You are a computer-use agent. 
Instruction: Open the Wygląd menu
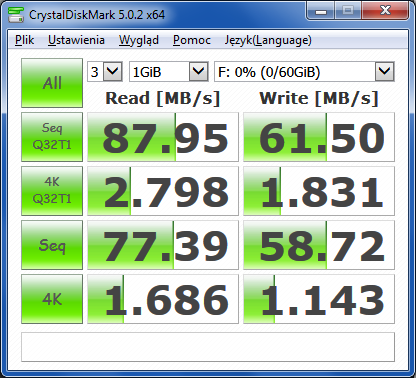(x=139, y=40)
